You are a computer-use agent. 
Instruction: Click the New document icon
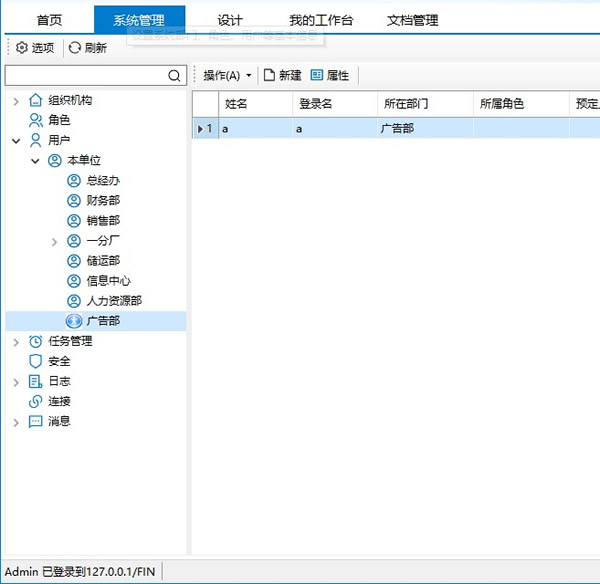click(268, 75)
